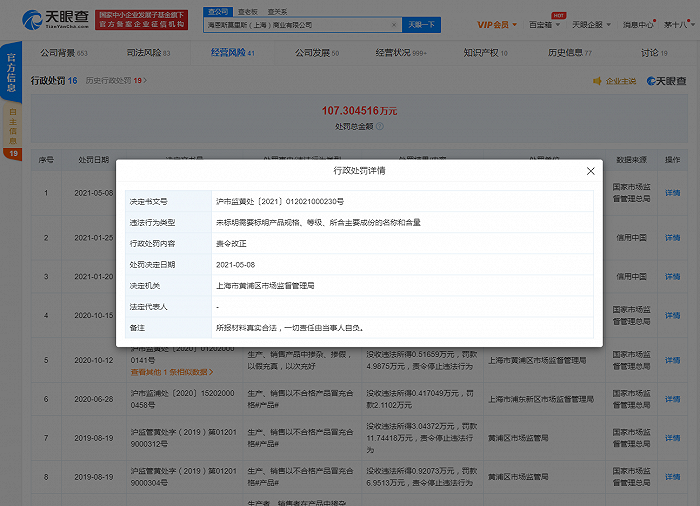The width and height of the screenshot is (700, 506).
Task: Click the 处罚日期 column header
Action: 93,159
